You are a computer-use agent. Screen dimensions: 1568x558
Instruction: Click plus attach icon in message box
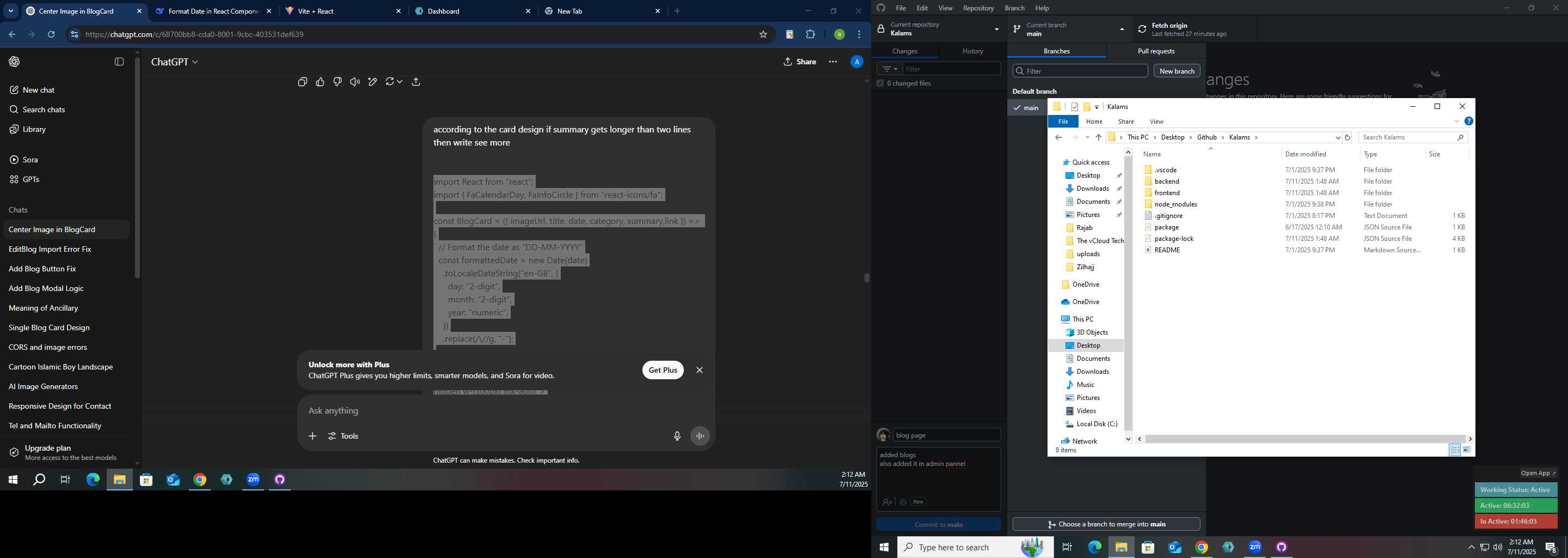click(313, 436)
